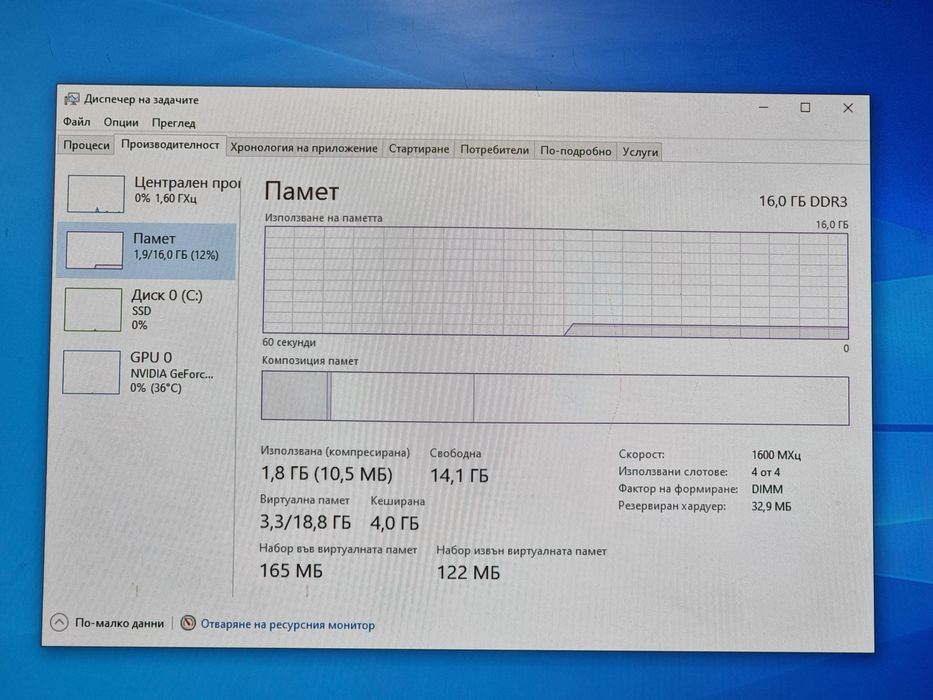Click the GPU mini graph thumbnail
The height and width of the screenshot is (700, 933).
(x=92, y=372)
